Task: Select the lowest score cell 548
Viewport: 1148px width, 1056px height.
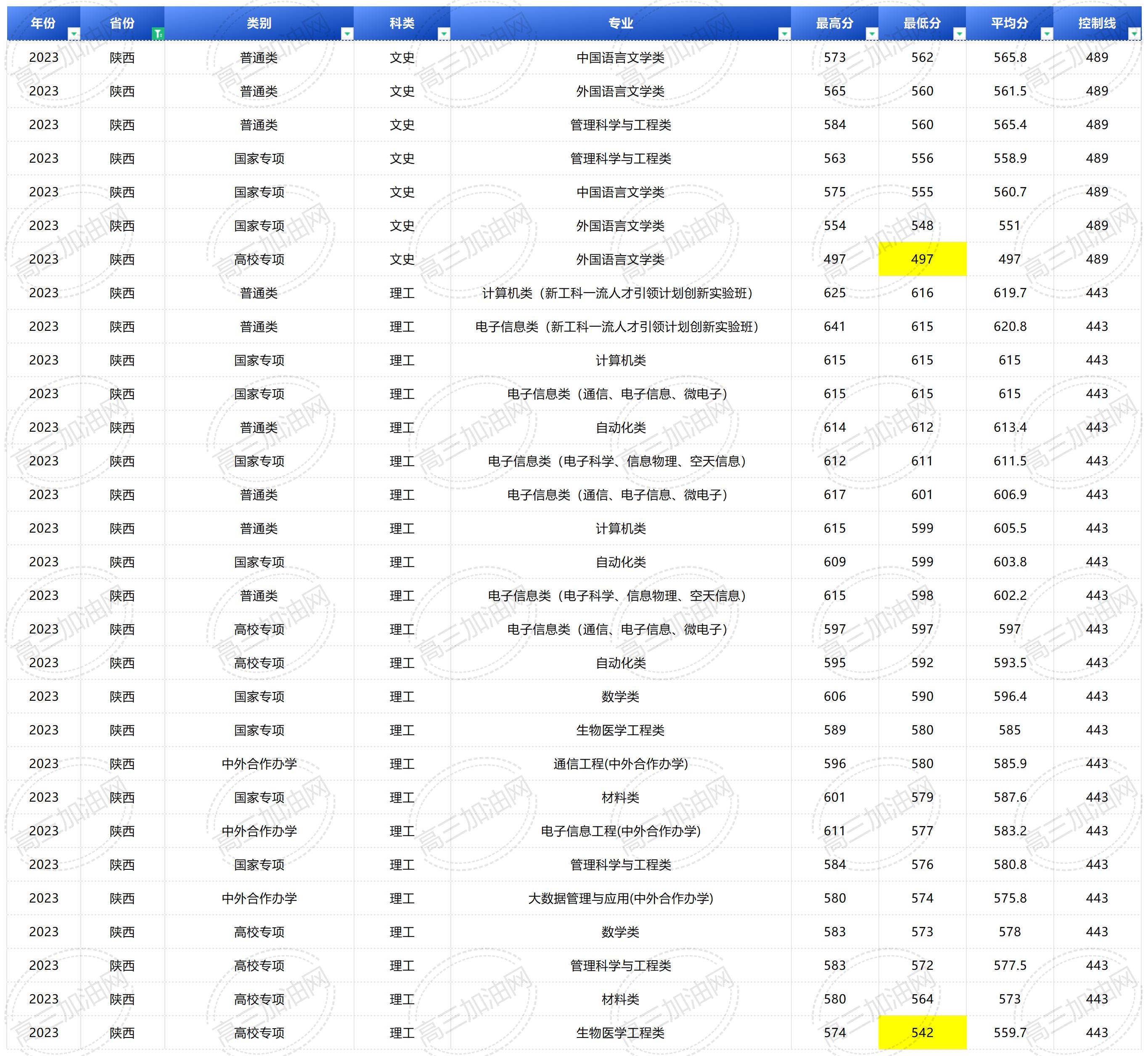Action: pyautogui.click(x=922, y=226)
